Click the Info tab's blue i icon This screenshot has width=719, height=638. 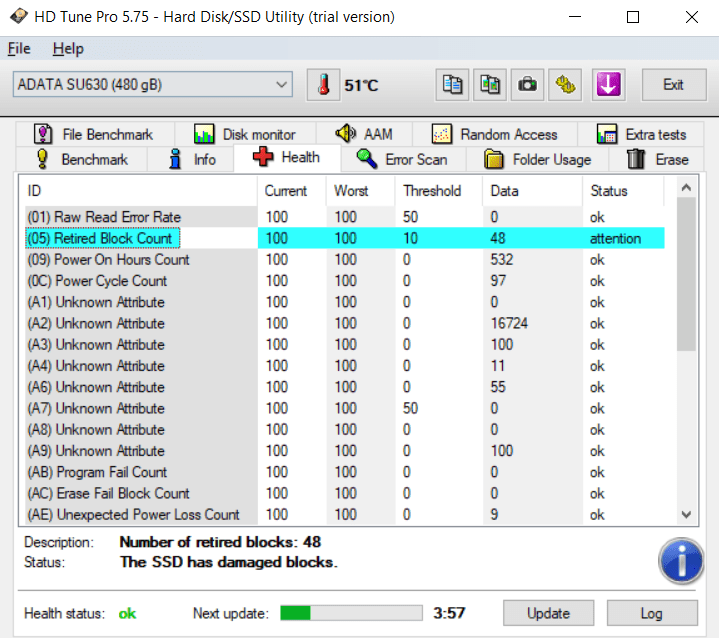(175, 159)
